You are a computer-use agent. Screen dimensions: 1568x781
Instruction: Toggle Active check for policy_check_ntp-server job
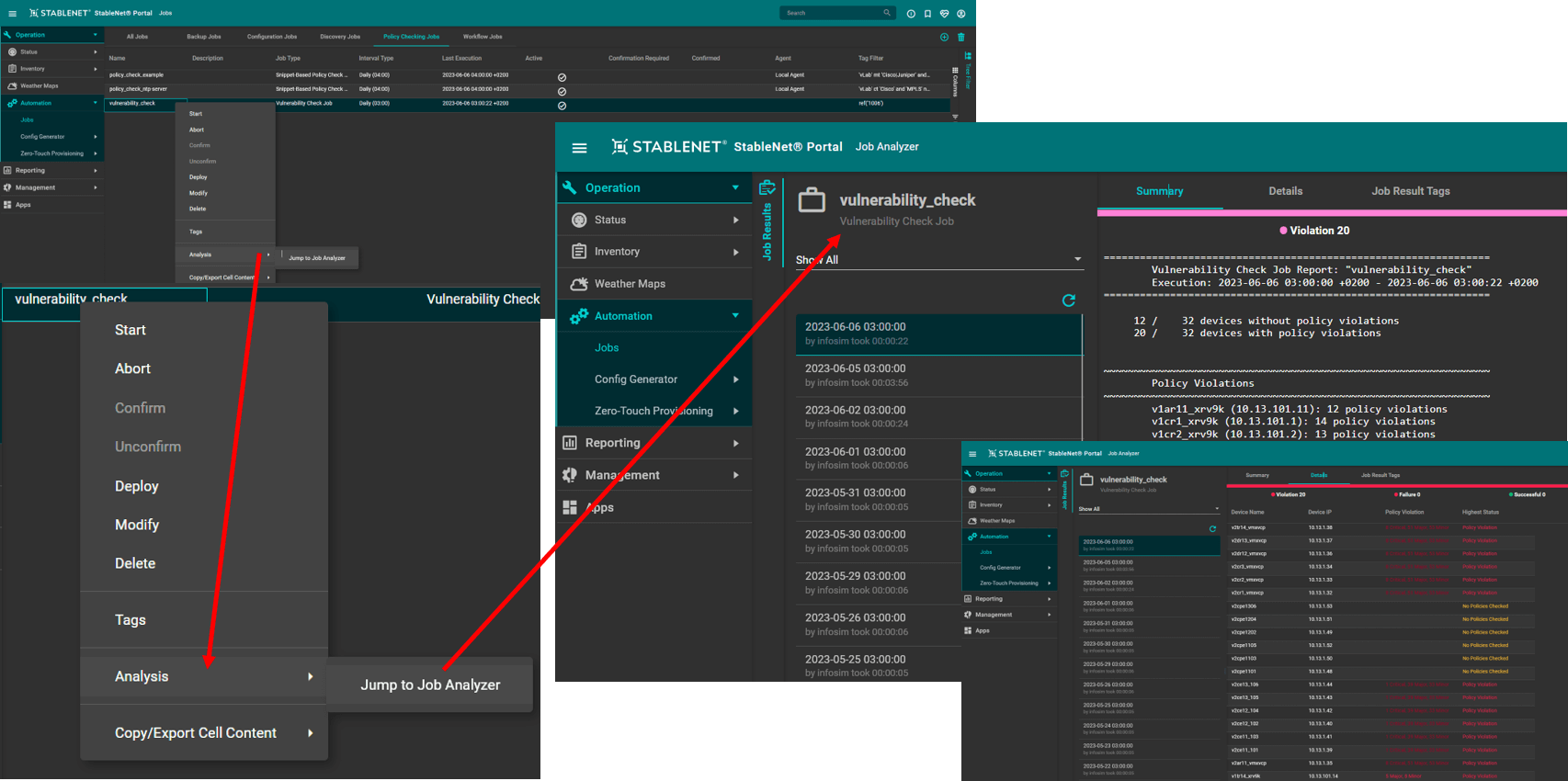tap(562, 92)
